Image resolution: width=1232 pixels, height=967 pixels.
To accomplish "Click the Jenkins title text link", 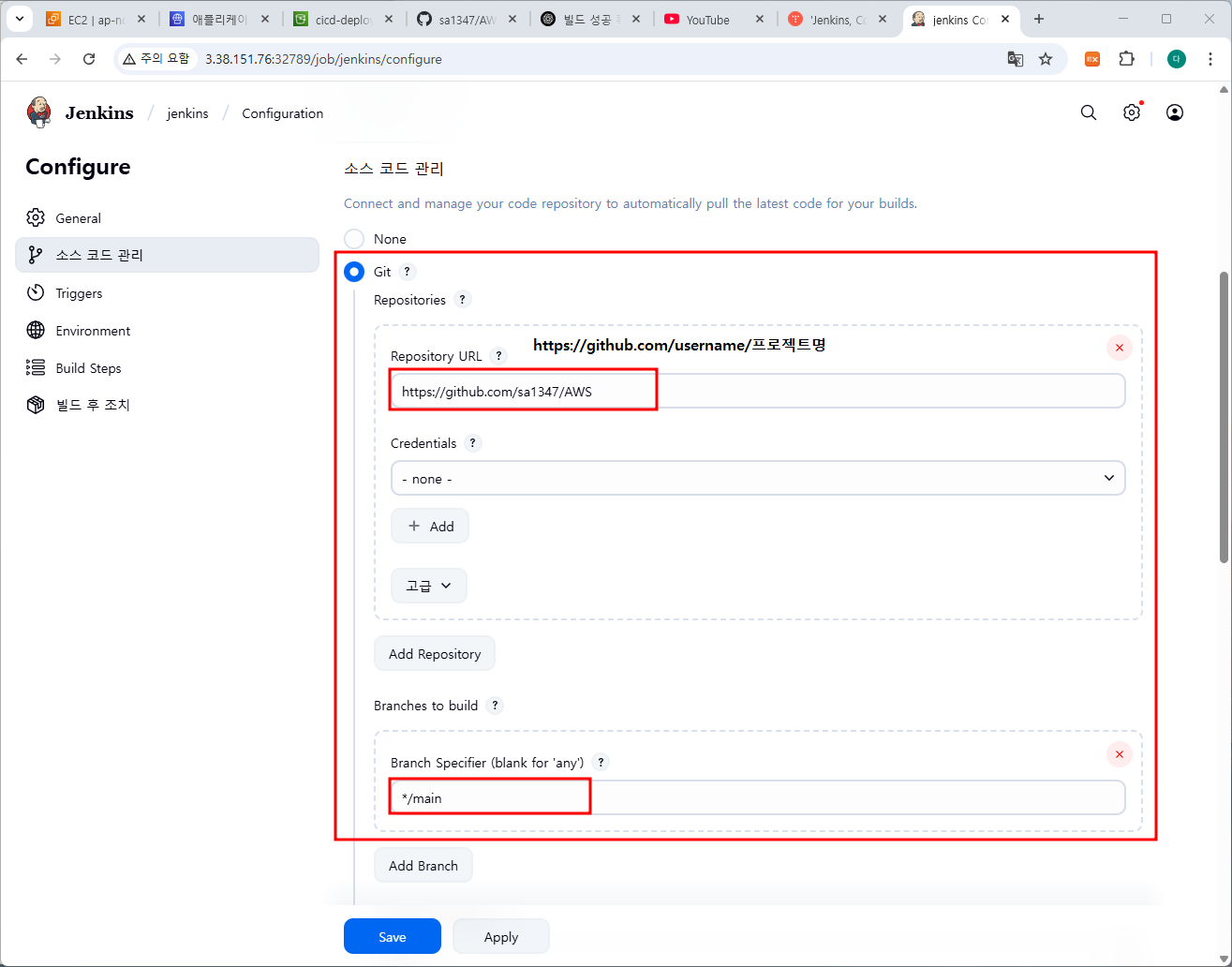I will click(x=99, y=113).
